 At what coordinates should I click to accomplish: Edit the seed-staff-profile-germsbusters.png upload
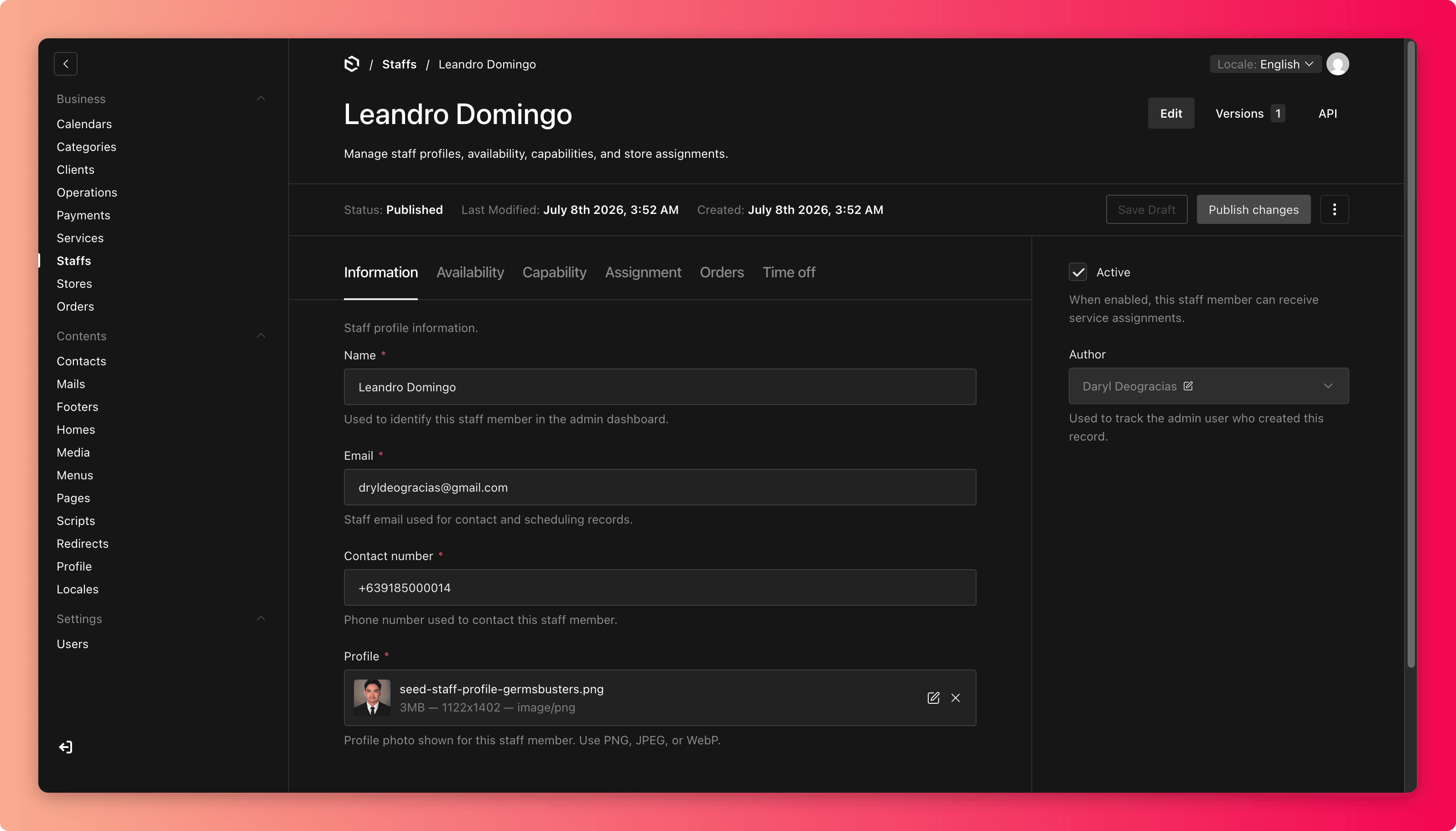933,697
